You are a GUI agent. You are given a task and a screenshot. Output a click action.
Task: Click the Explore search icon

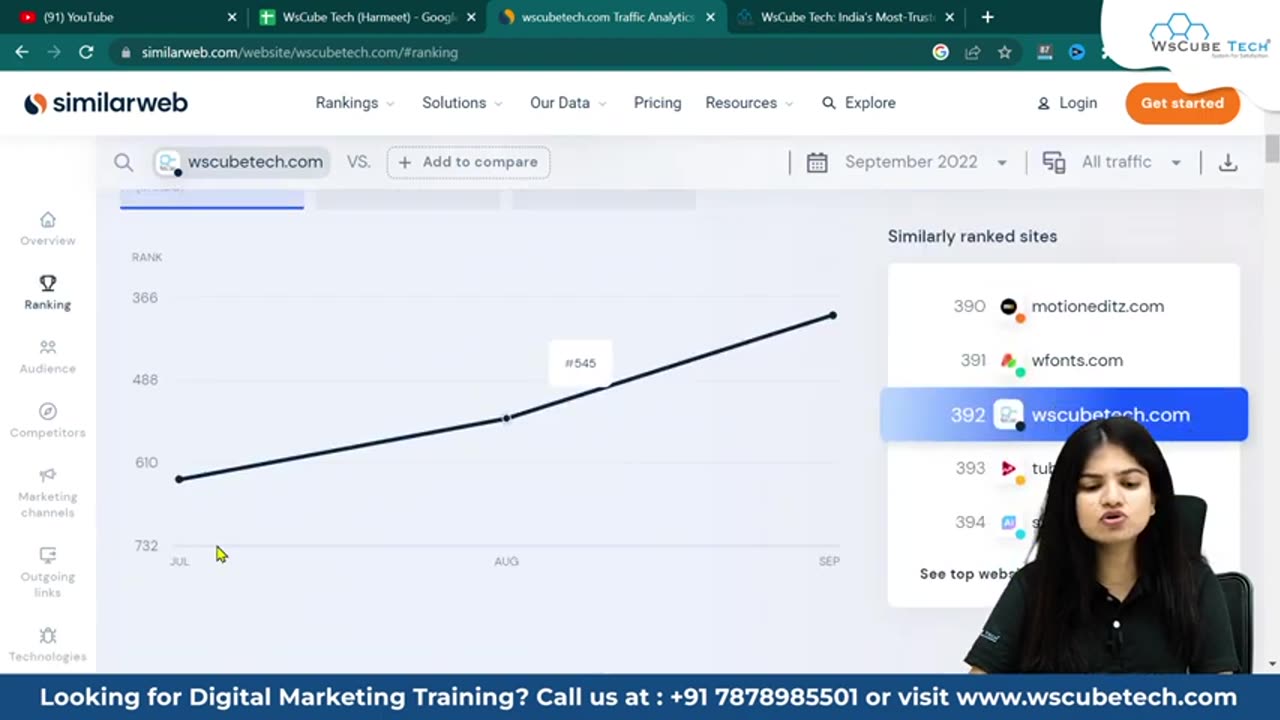828,103
